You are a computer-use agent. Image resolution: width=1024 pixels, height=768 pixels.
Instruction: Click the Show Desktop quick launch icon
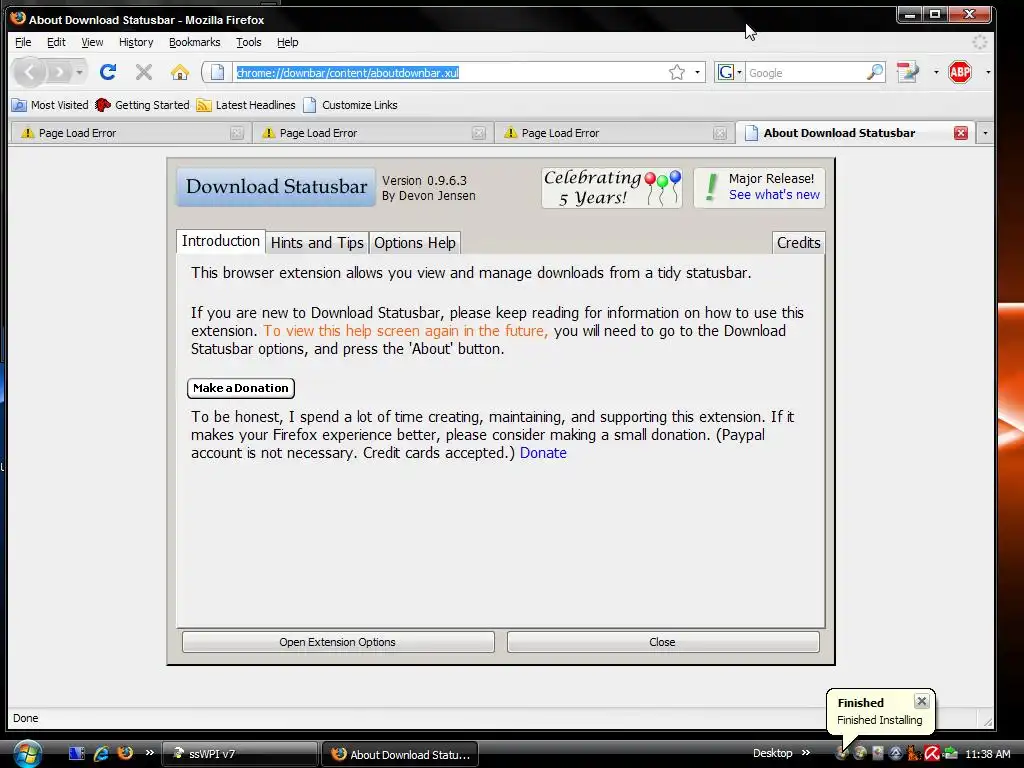point(76,754)
